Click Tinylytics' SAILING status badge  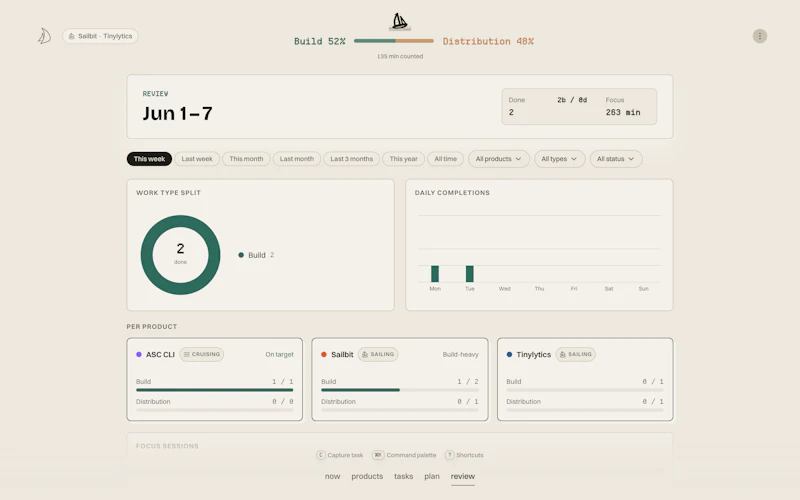coord(576,354)
